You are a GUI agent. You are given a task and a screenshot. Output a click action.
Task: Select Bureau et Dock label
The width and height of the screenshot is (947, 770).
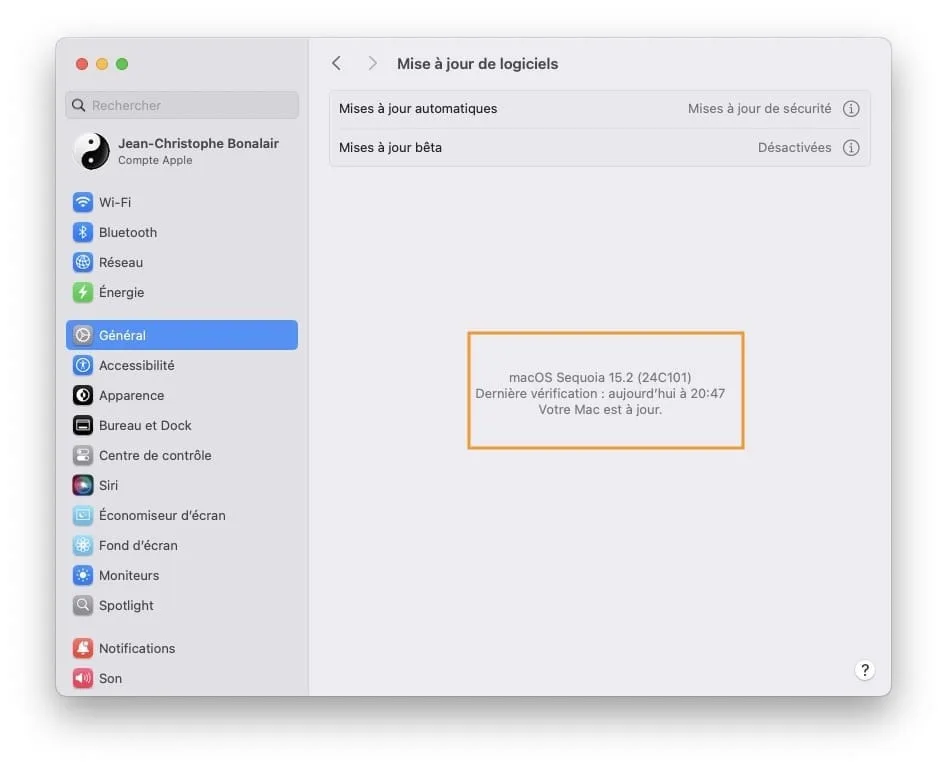click(145, 425)
